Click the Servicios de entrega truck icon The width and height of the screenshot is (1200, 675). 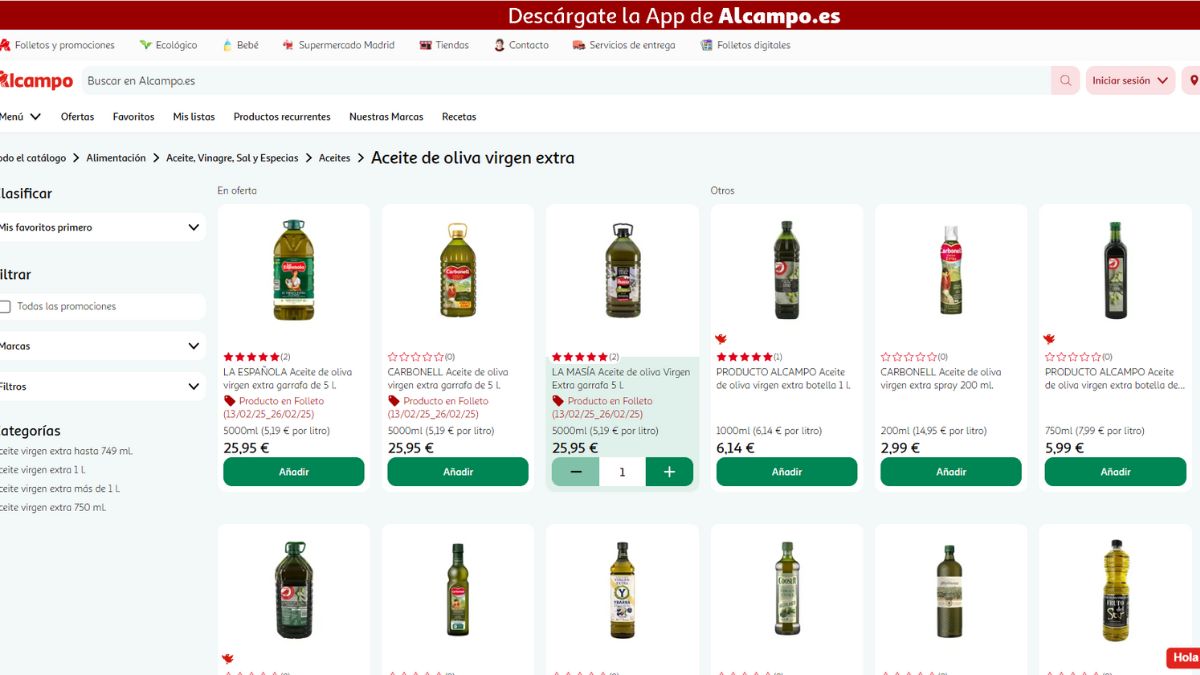click(x=579, y=45)
